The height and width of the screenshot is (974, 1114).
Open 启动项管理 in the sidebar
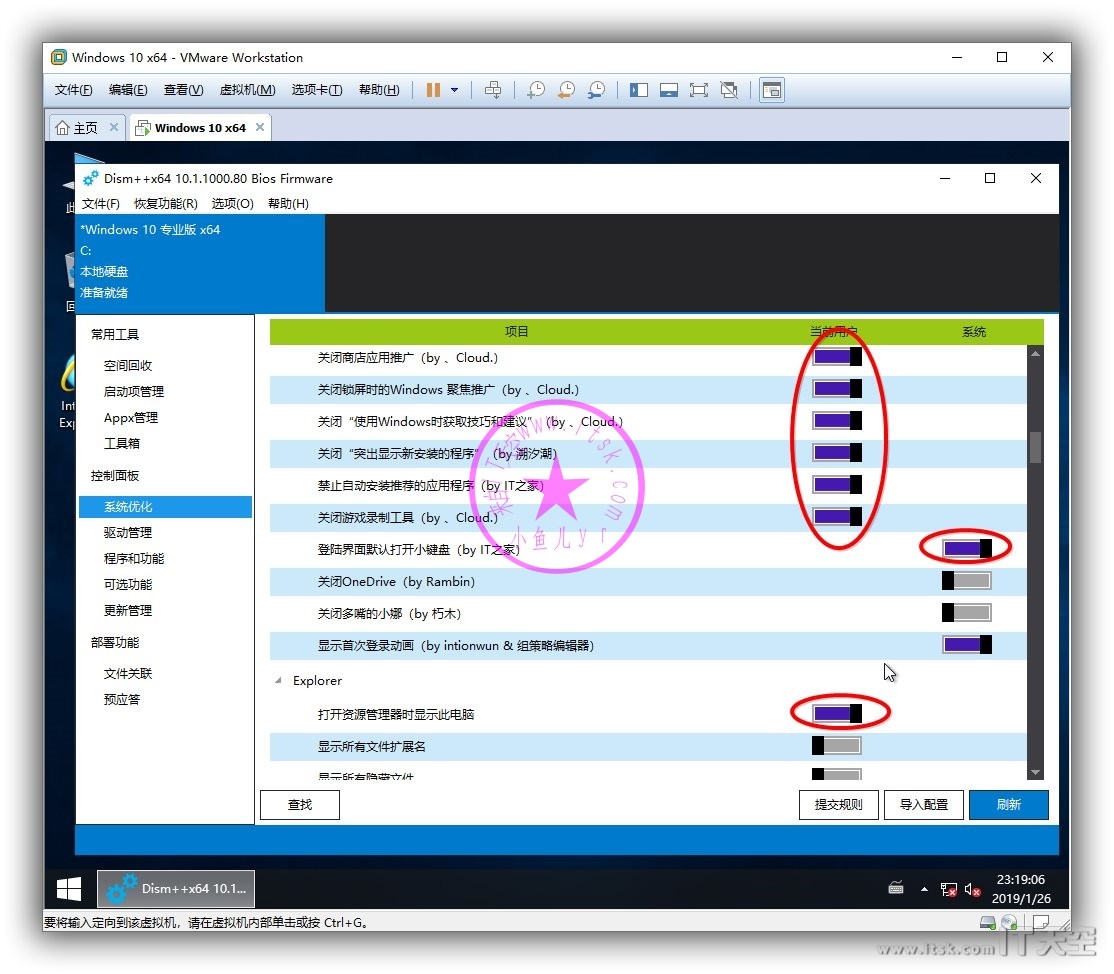coord(134,391)
